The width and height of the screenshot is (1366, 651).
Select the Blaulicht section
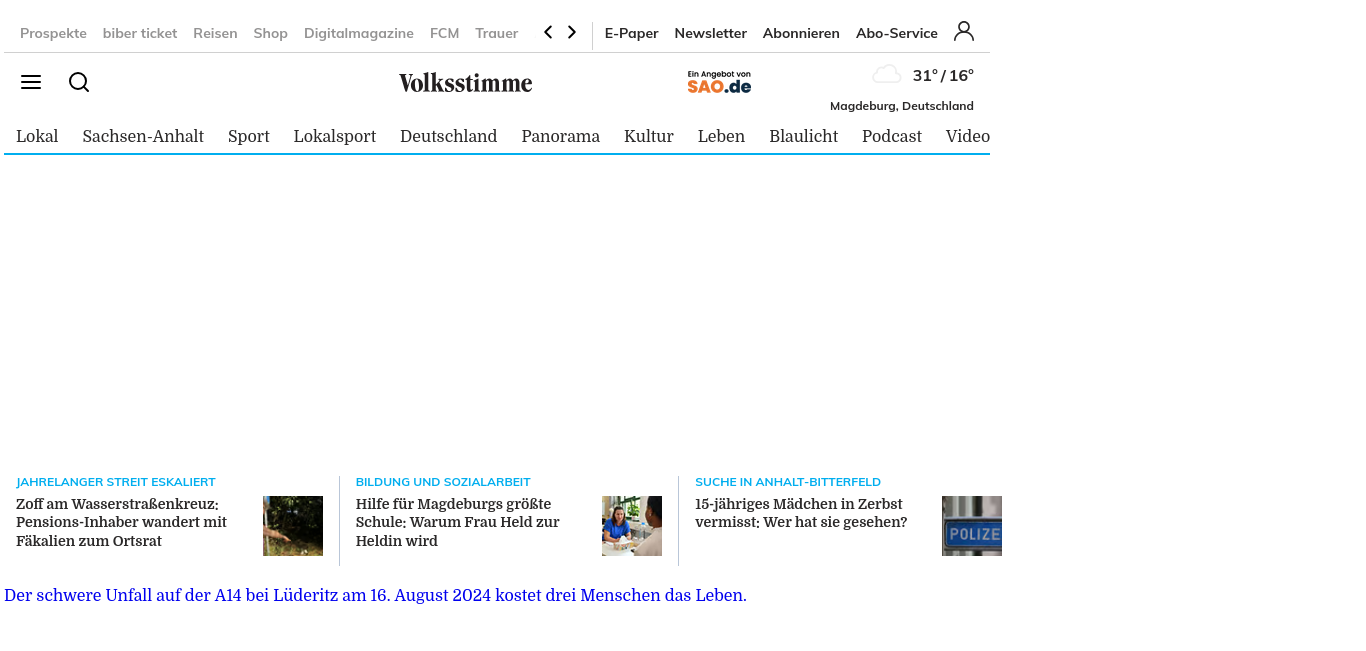(x=804, y=136)
